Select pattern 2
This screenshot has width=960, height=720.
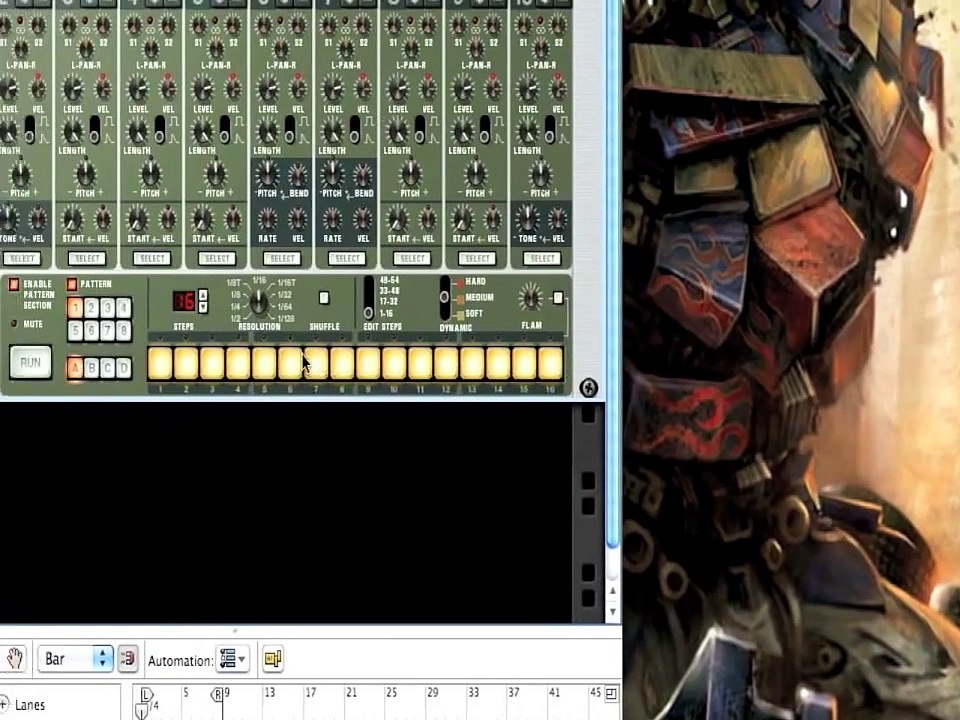click(x=91, y=307)
